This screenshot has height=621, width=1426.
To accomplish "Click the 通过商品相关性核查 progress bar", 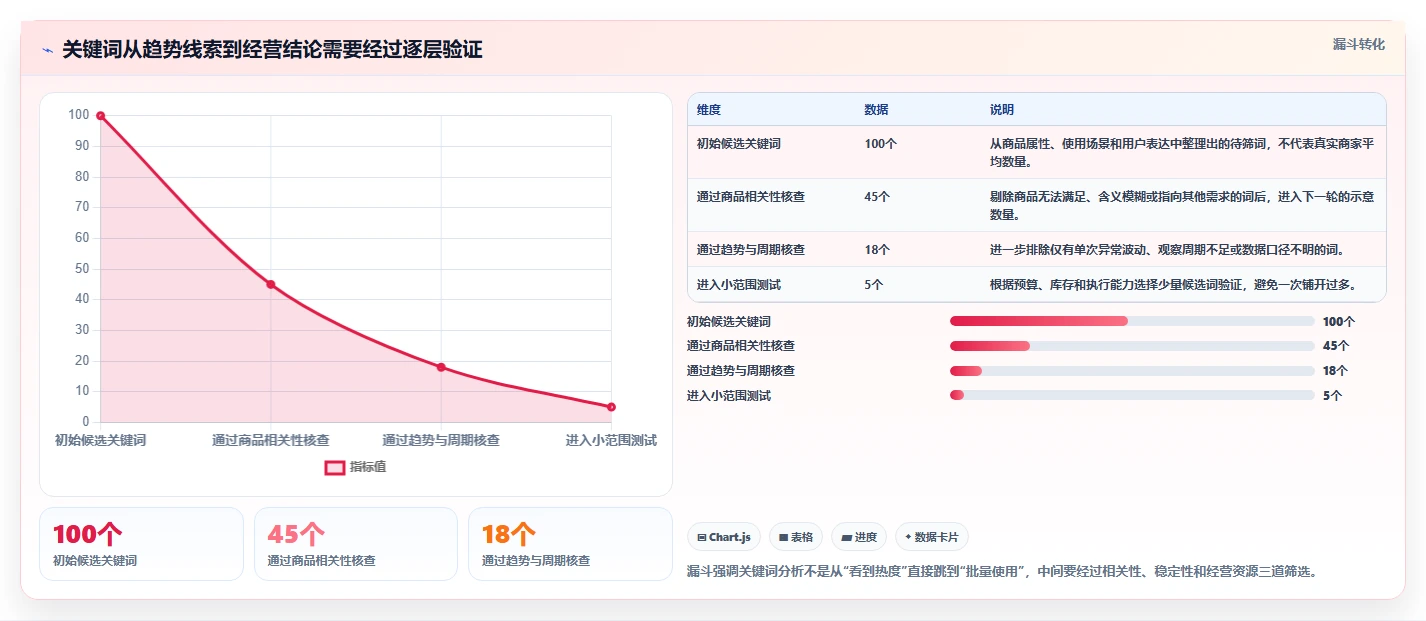I will [x=1132, y=346].
